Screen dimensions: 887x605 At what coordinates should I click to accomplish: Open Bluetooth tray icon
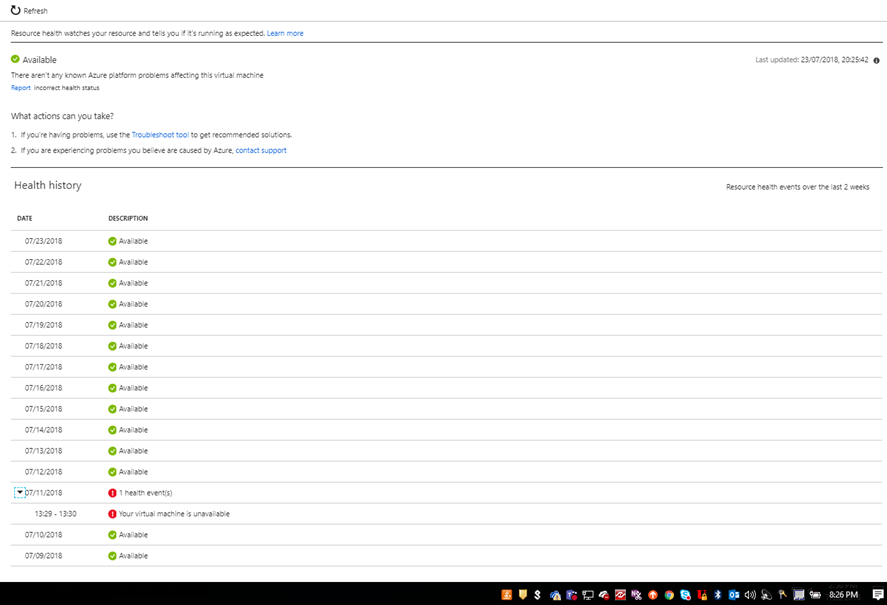[x=718, y=595]
